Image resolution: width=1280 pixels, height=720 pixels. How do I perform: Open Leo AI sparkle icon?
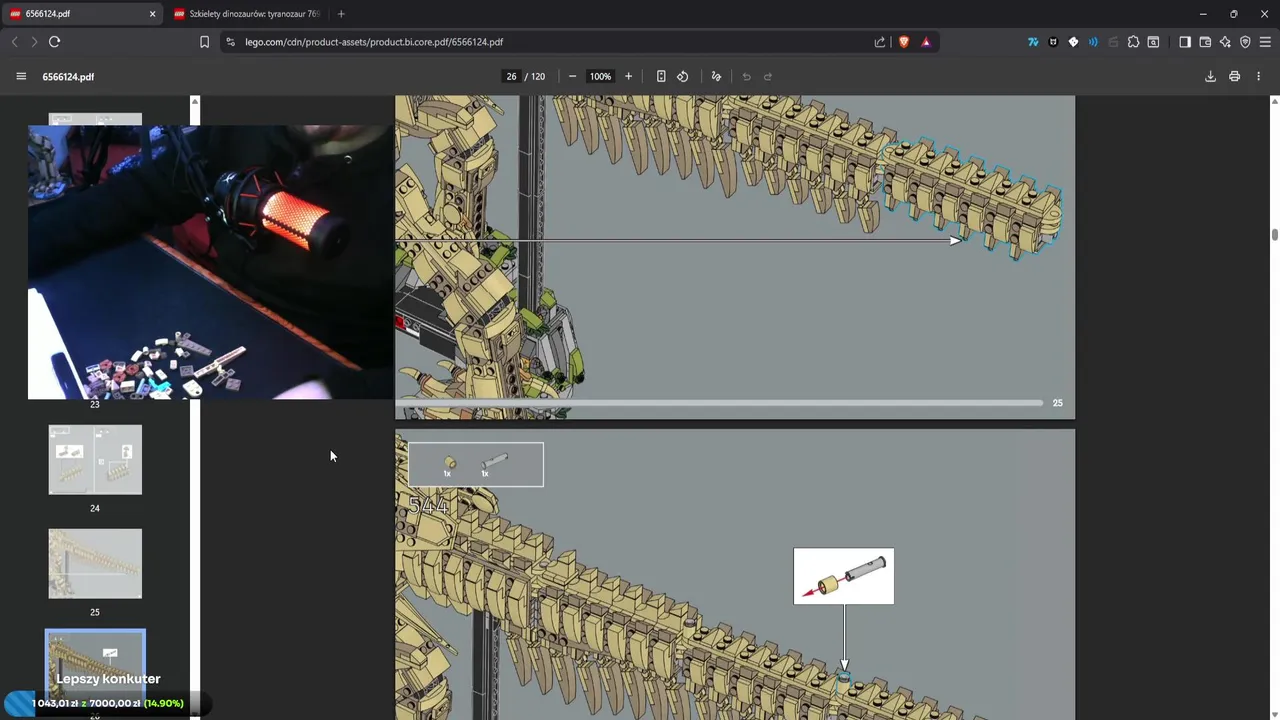(1225, 42)
